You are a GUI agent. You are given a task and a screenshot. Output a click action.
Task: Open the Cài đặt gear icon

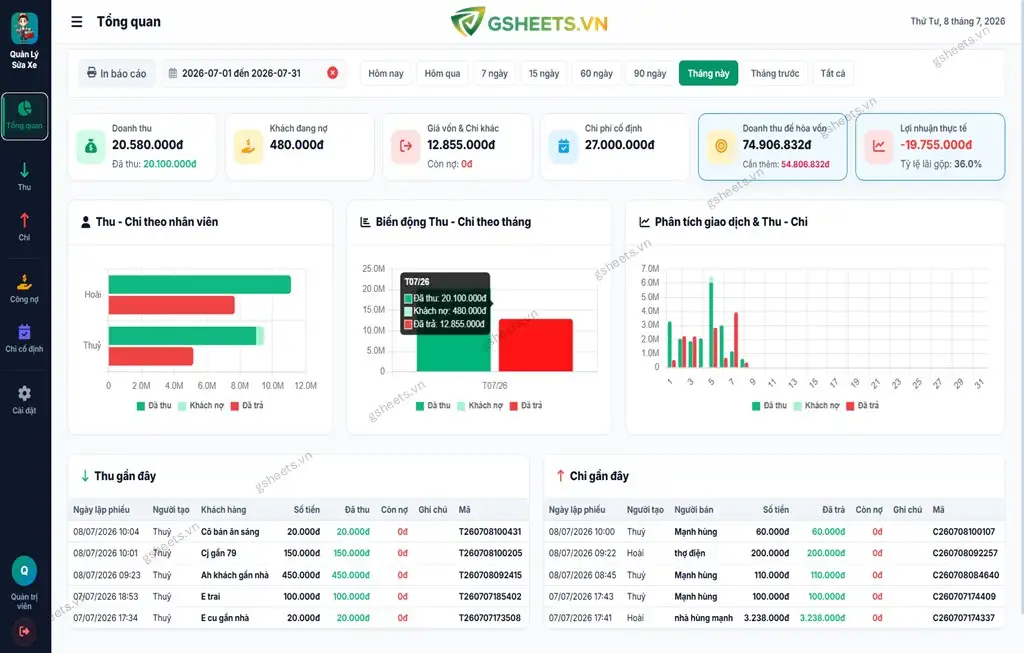pos(24,393)
